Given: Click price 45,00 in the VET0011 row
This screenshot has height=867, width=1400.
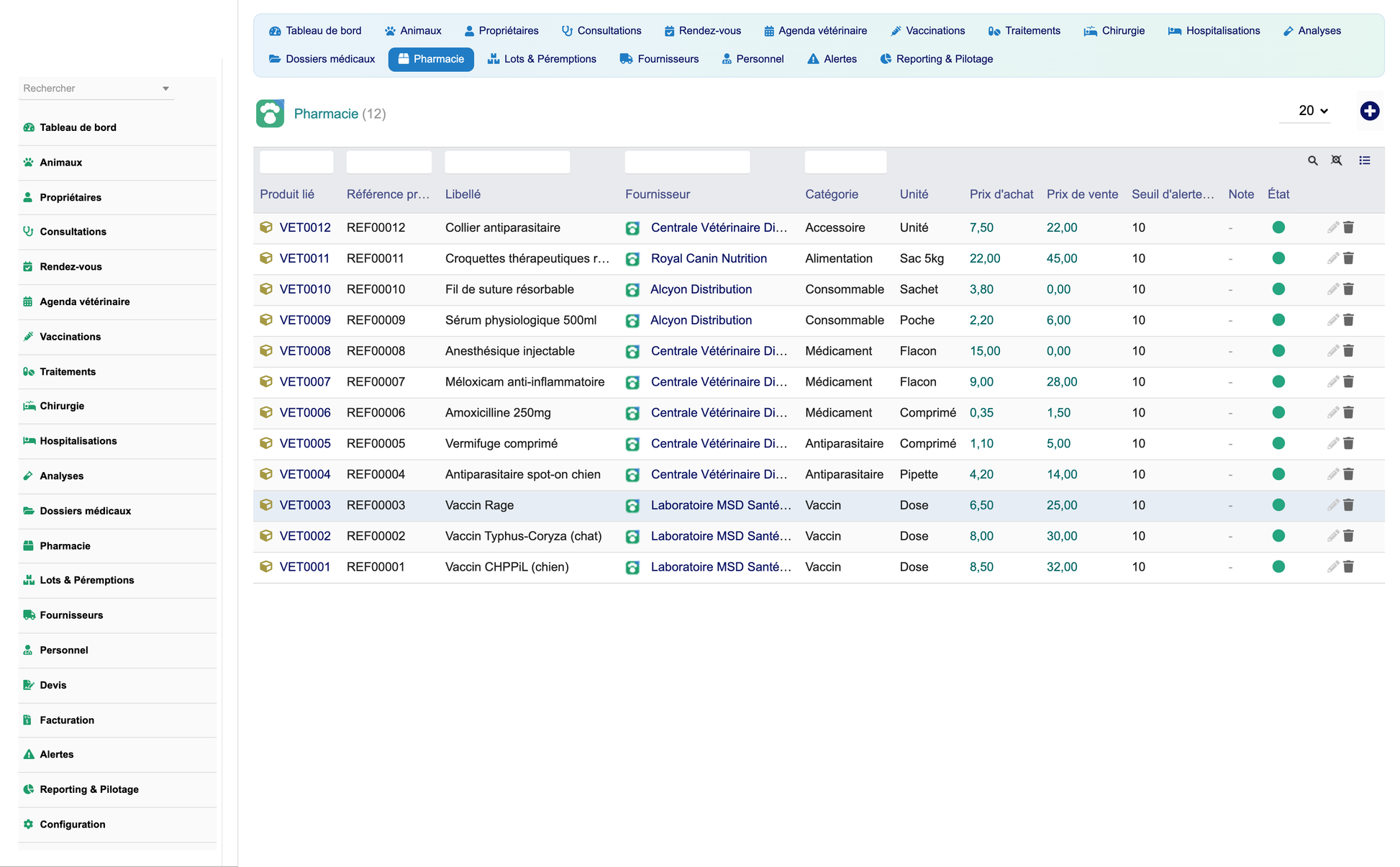Looking at the screenshot, I should click(x=1062, y=258).
